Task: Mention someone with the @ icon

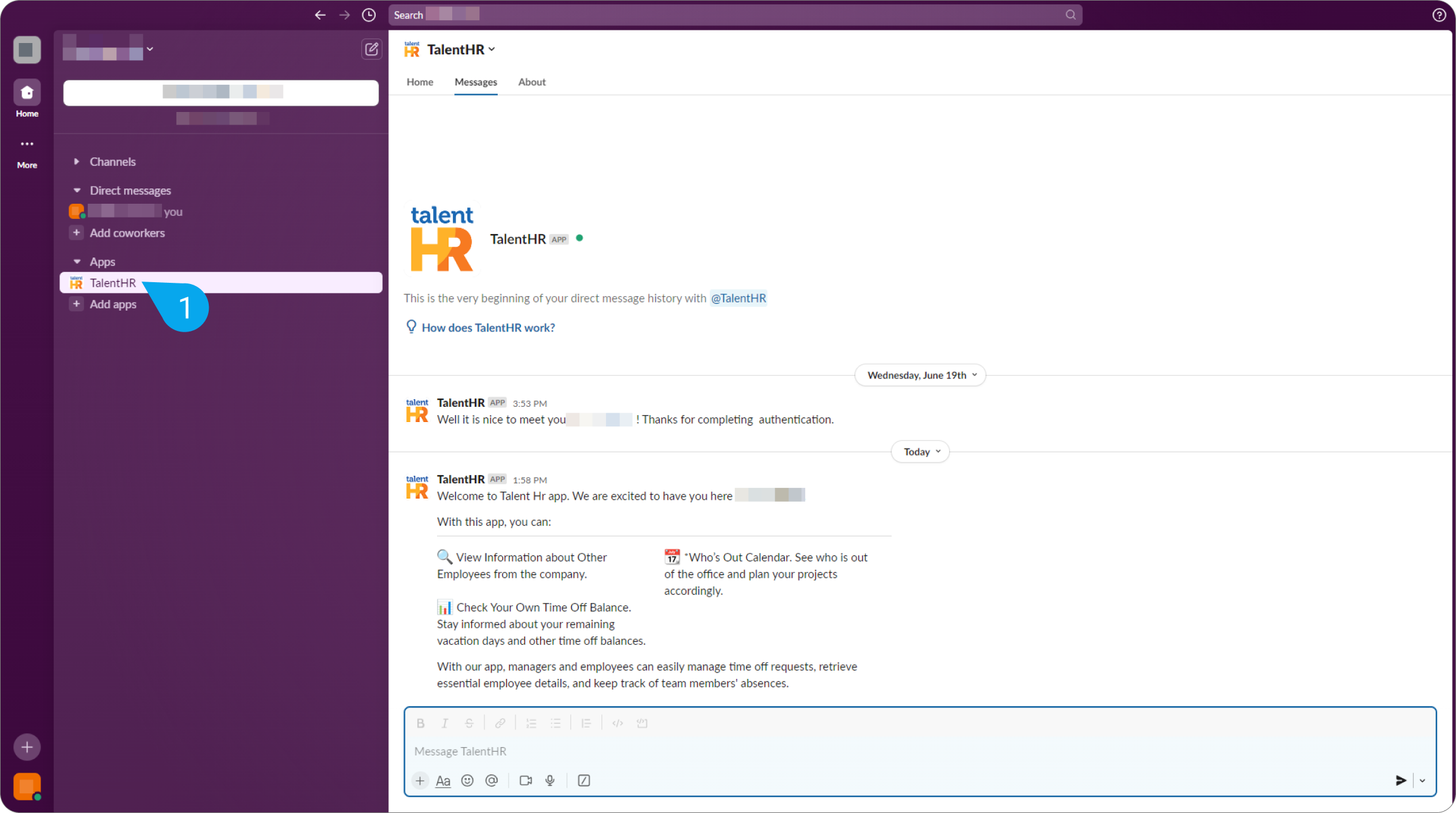Action: [491, 781]
